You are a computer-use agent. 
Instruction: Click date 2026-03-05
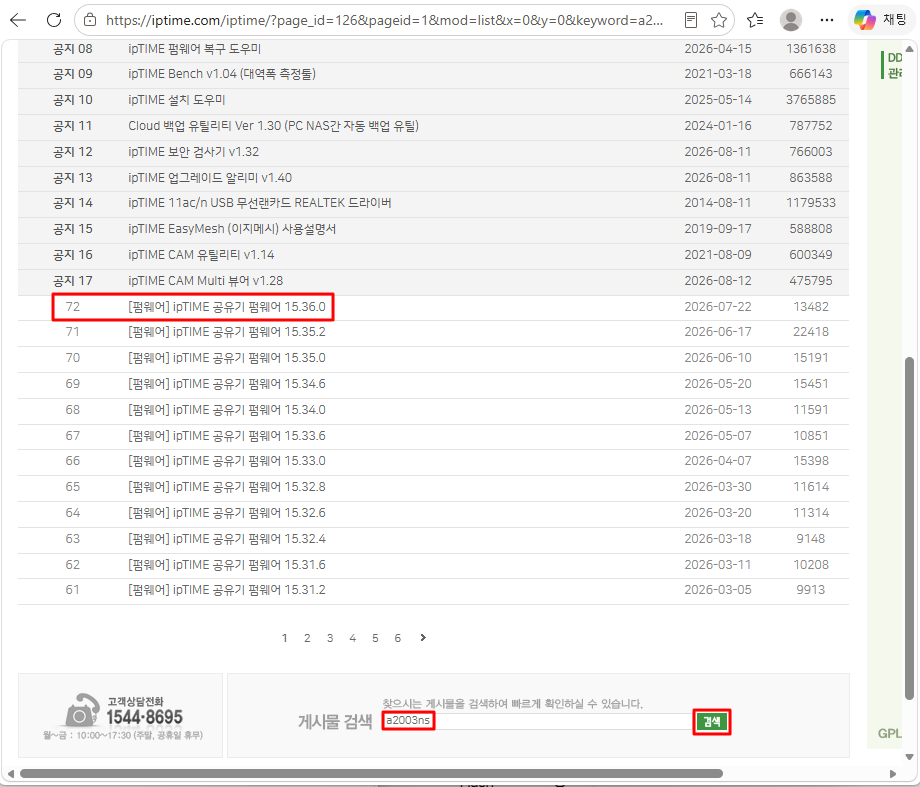[x=718, y=590]
